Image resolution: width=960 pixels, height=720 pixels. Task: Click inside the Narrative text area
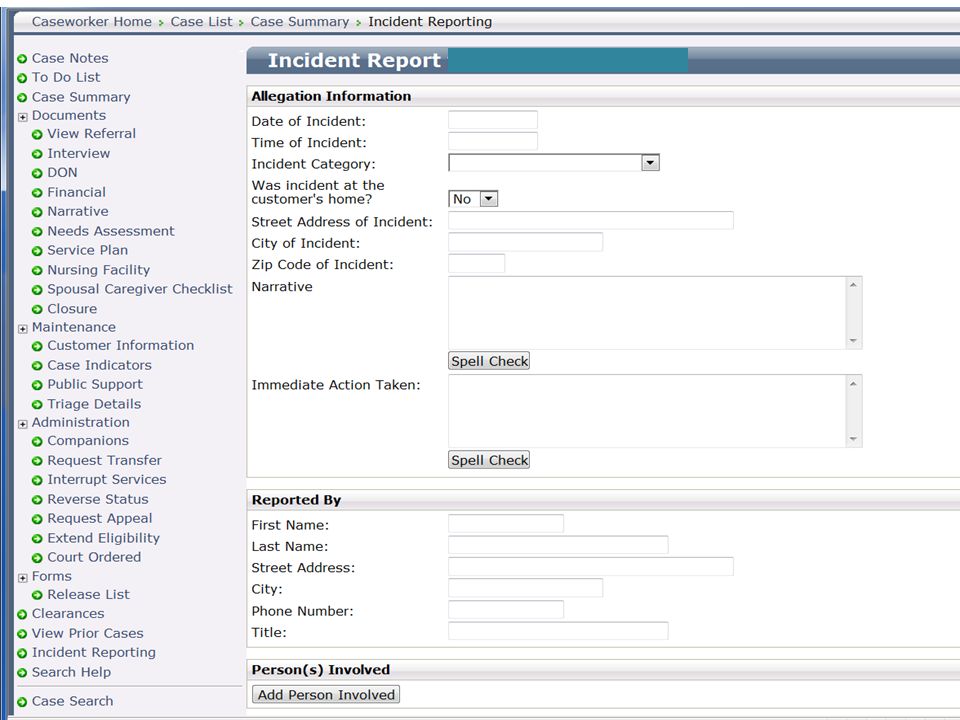[647, 313]
